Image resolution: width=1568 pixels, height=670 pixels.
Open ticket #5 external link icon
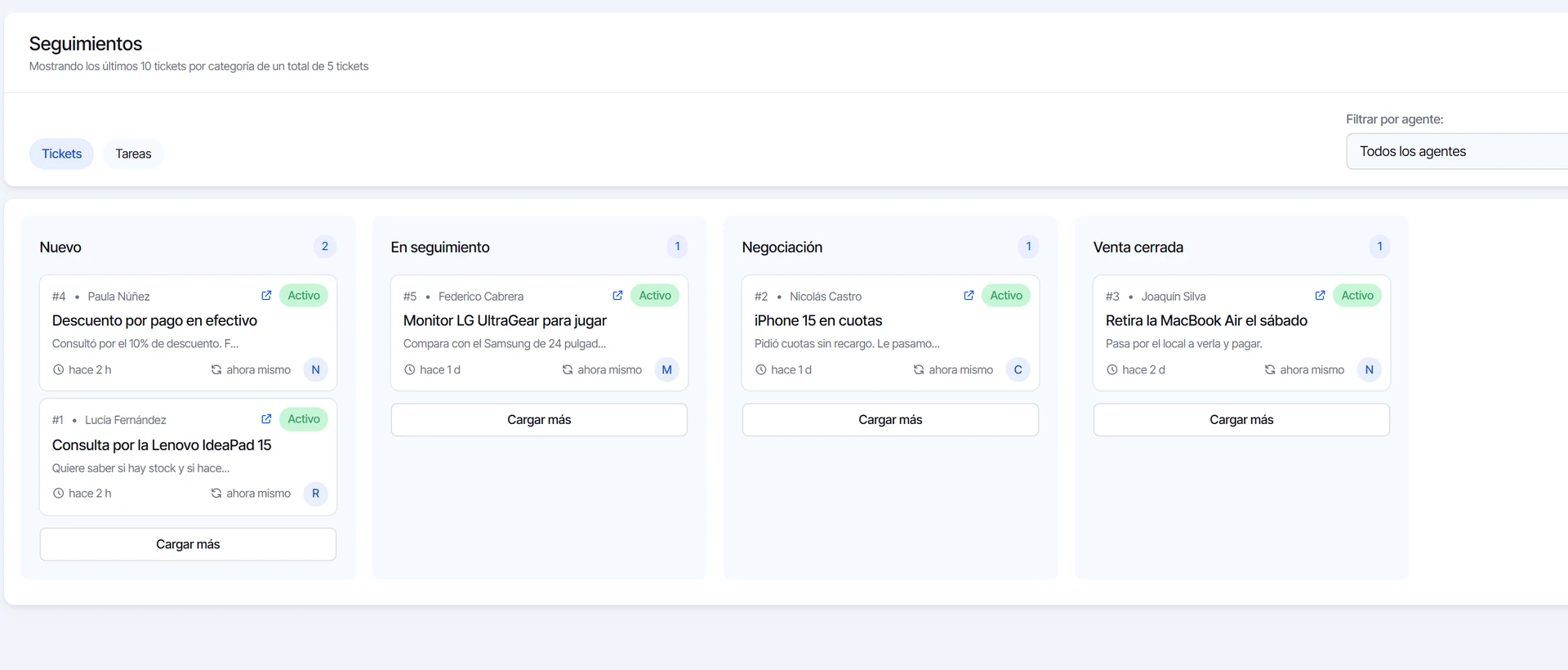point(617,296)
